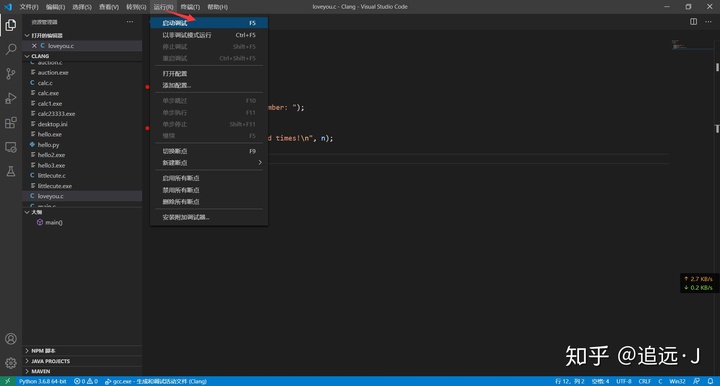
Task: Open the editor's more actions ellipsis
Action: (x=708, y=22)
